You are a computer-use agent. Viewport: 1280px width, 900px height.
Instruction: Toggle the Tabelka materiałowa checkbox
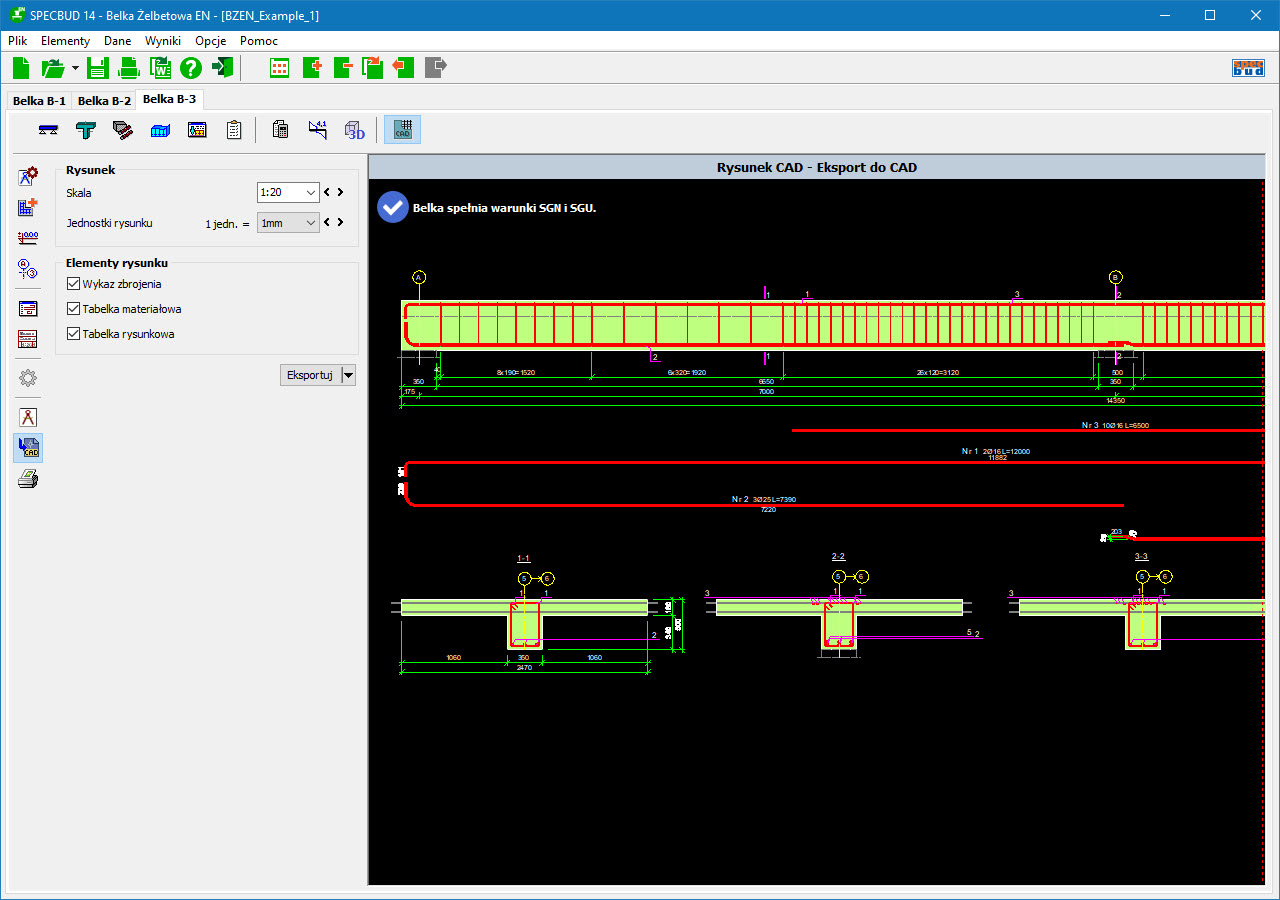(x=73, y=309)
